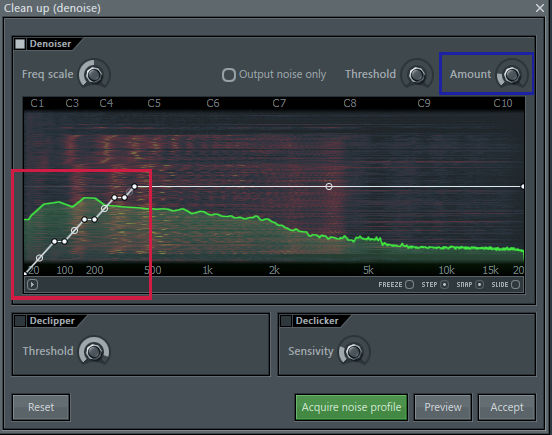
Task: Toggle the STEP option
Action: tap(445, 284)
